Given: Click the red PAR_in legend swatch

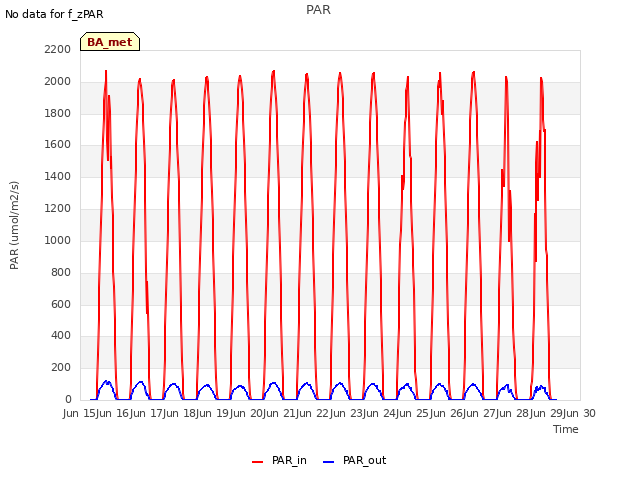Looking at the screenshot, I should click(x=258, y=462).
